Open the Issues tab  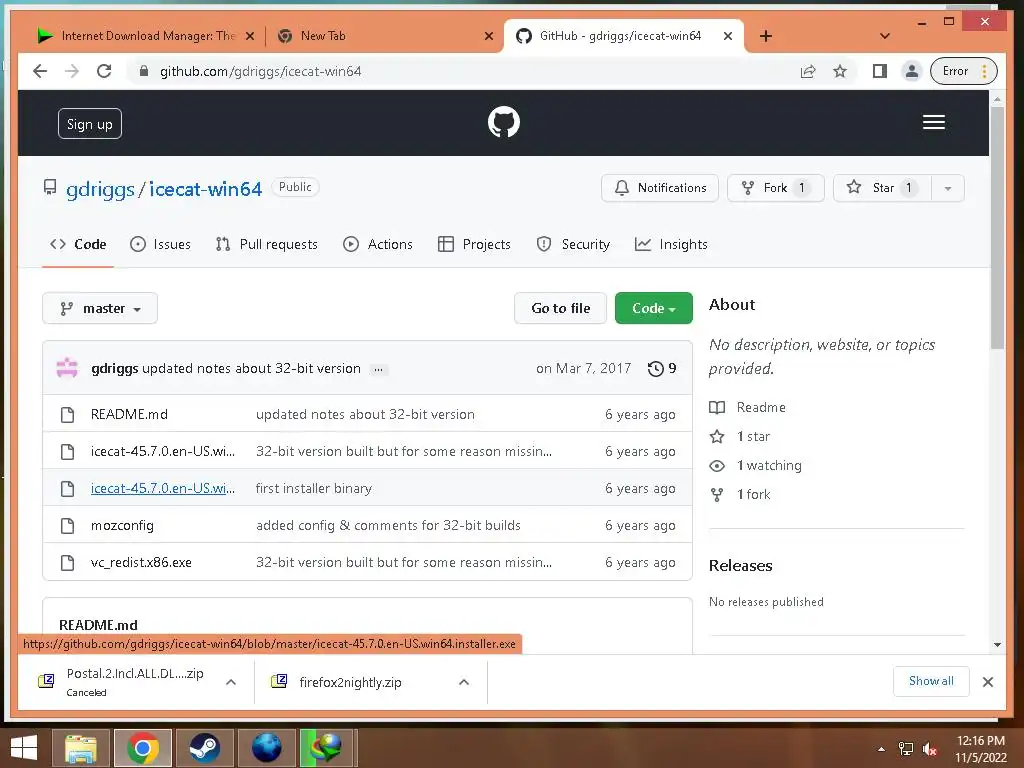click(x=161, y=244)
